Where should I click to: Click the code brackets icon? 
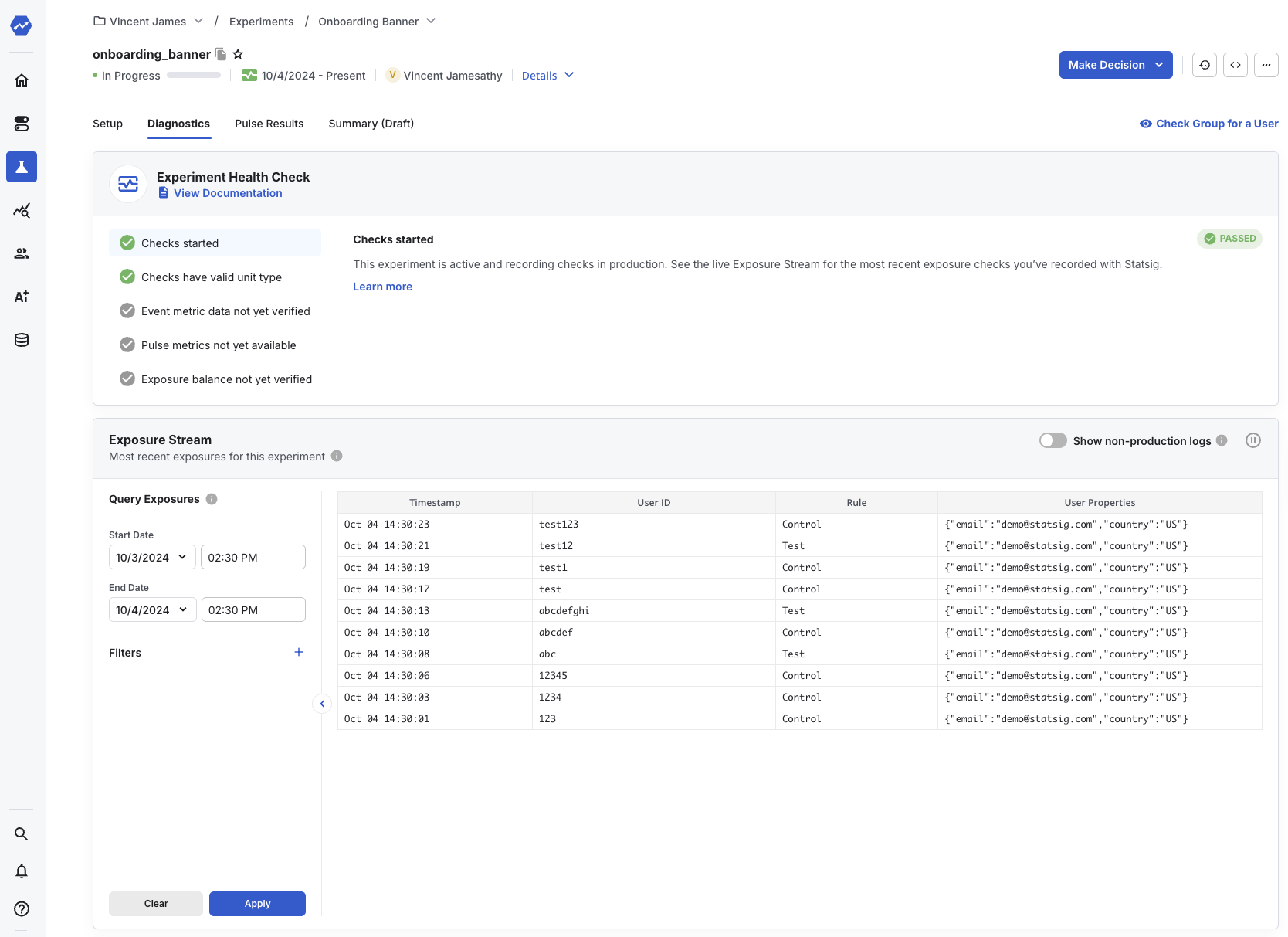(1235, 65)
